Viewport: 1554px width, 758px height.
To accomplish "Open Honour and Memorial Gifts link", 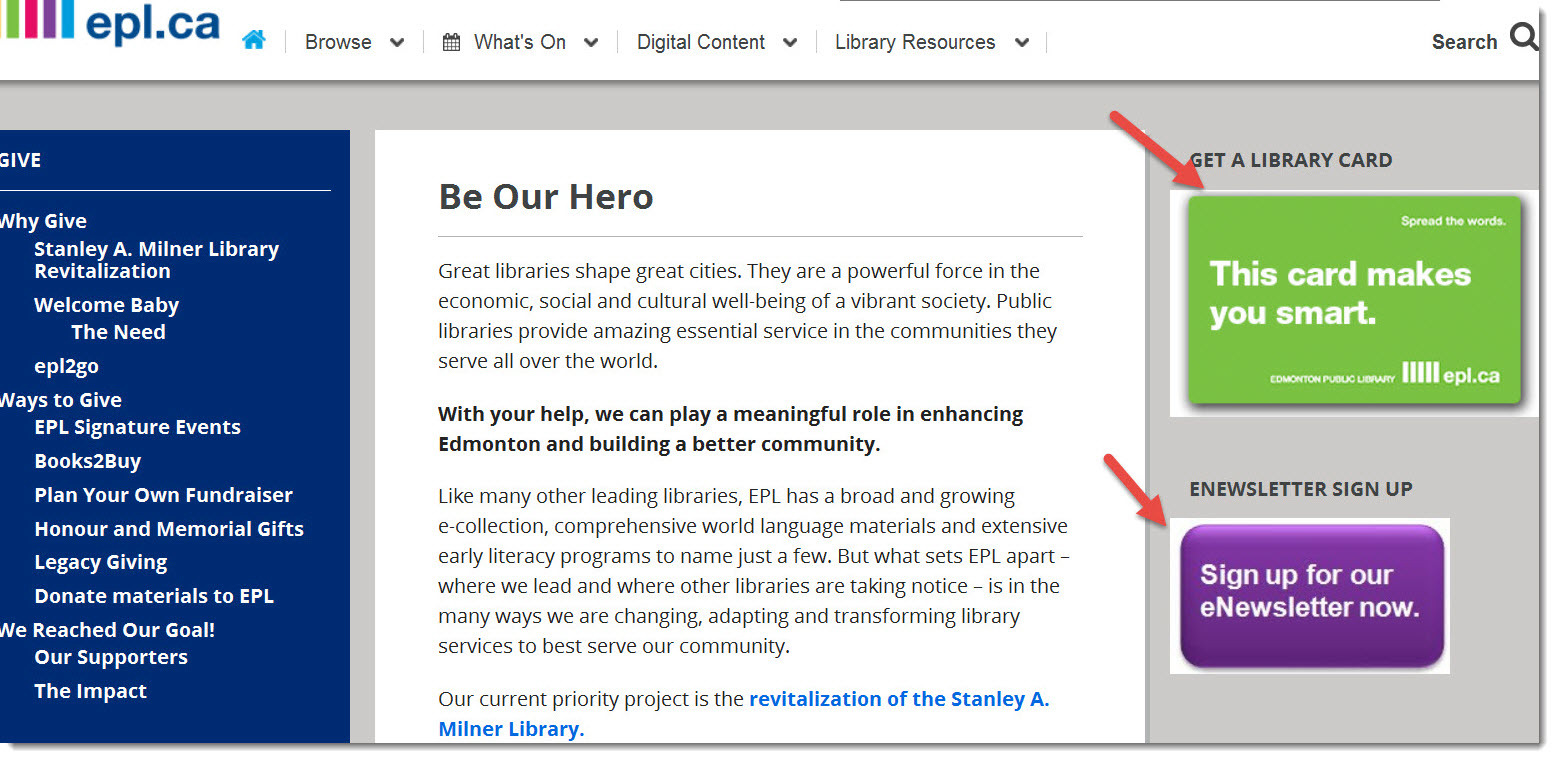I will (x=169, y=529).
